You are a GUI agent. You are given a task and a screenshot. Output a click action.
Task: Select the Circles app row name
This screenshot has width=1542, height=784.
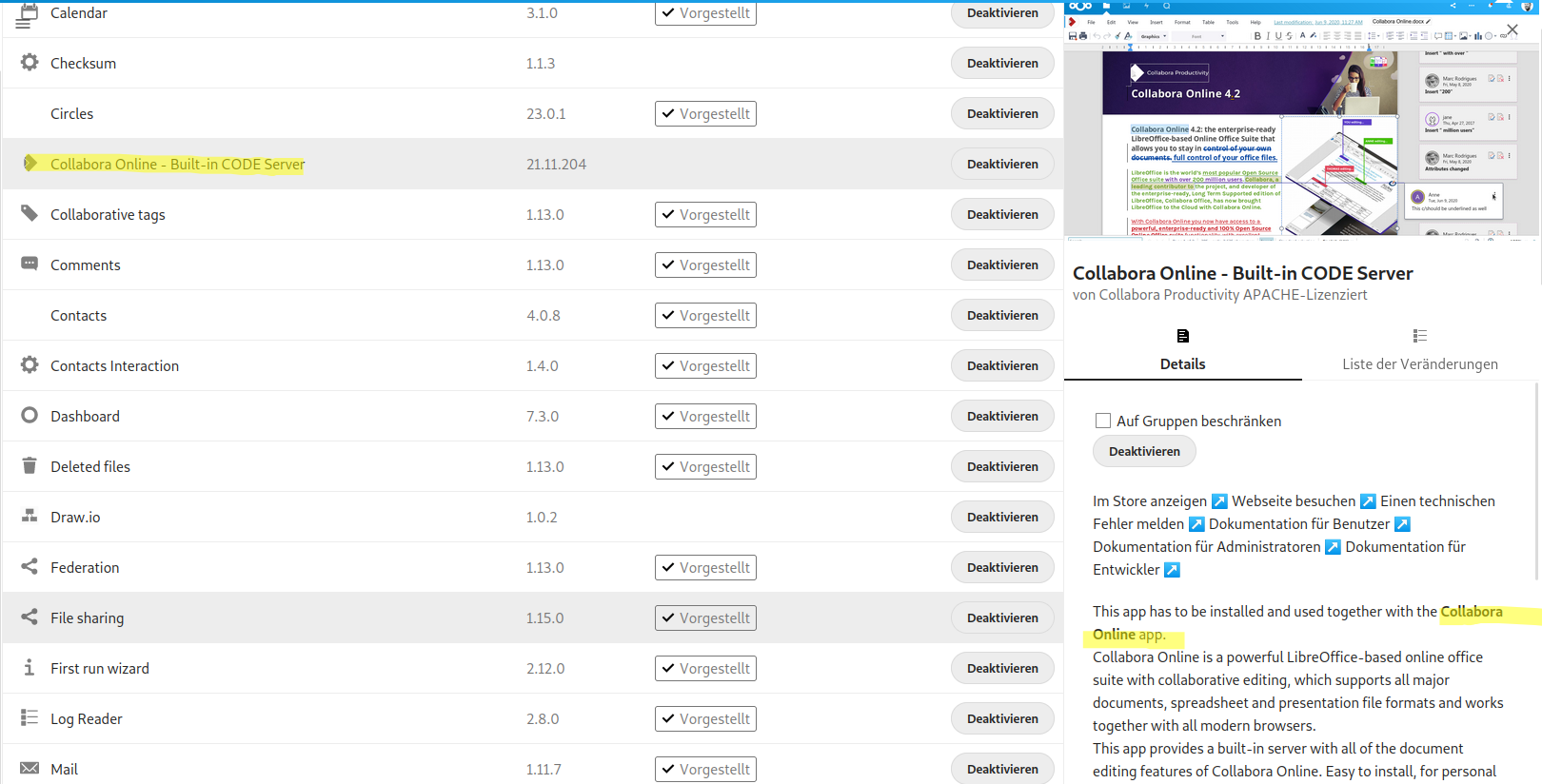(71, 113)
